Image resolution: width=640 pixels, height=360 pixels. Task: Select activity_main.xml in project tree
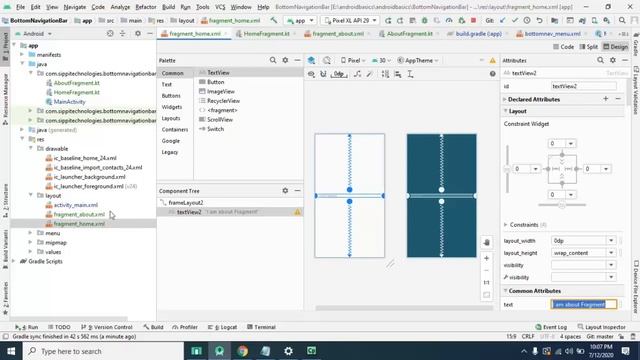[x=76, y=205]
